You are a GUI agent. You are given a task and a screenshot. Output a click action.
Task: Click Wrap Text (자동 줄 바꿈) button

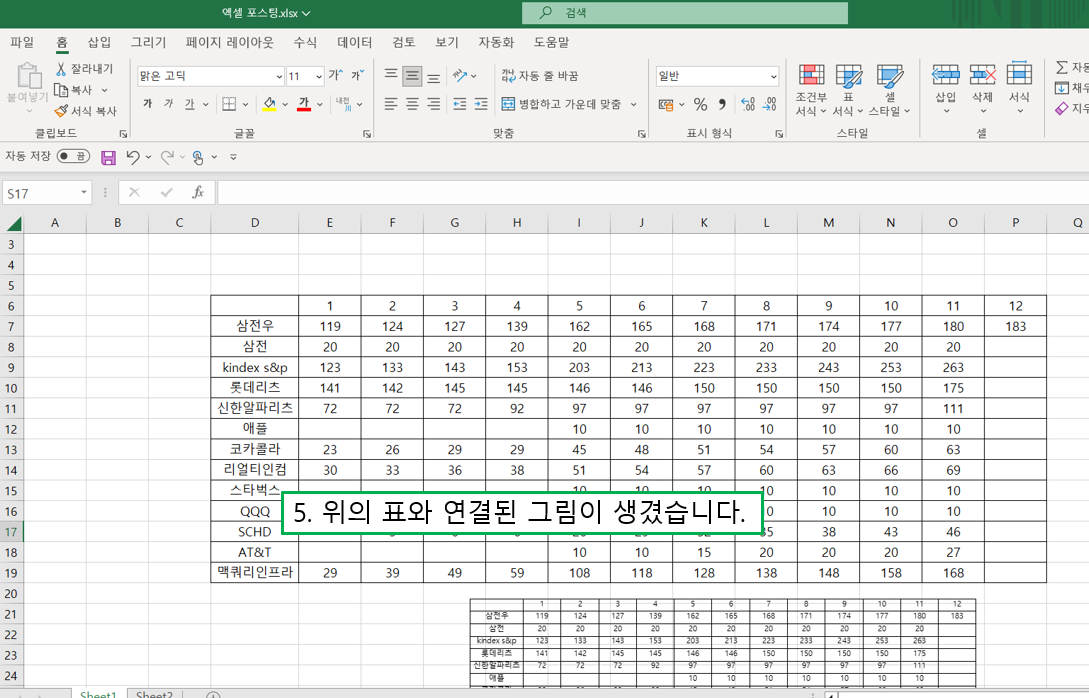tap(540, 76)
